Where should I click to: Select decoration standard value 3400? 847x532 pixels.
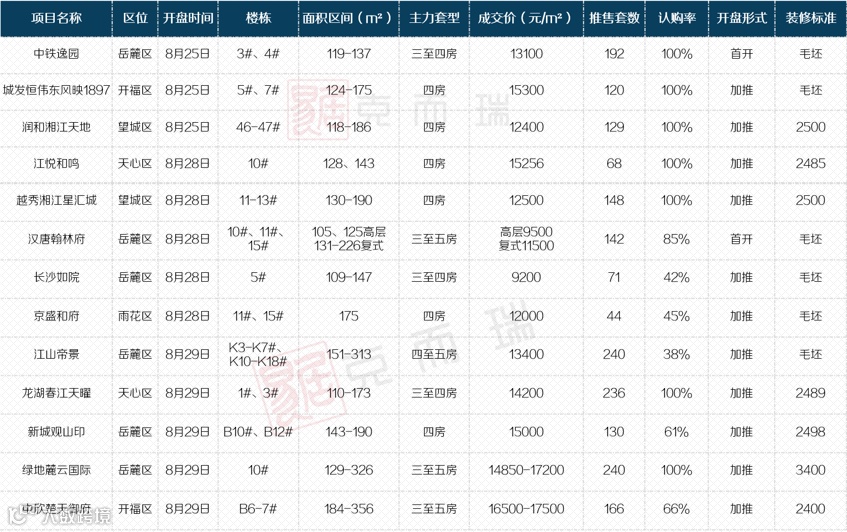pyautogui.click(x=811, y=470)
